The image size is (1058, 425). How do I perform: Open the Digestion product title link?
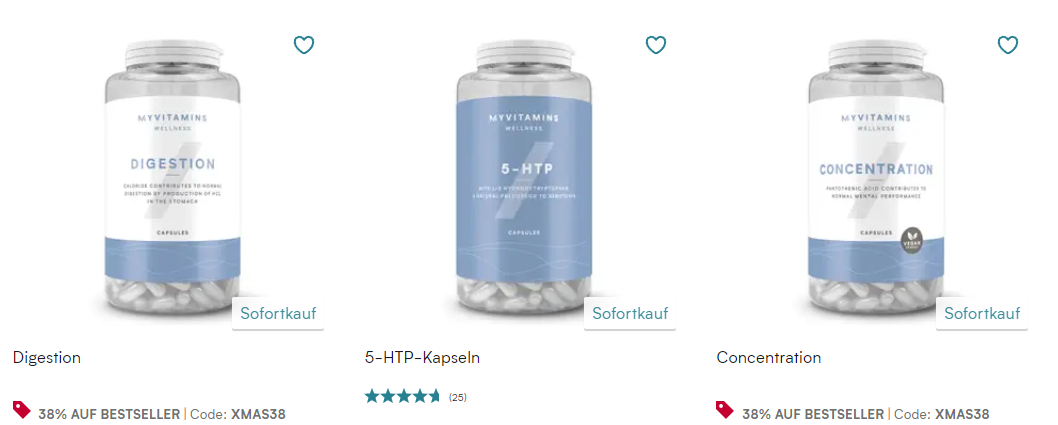pyautogui.click(x=47, y=358)
